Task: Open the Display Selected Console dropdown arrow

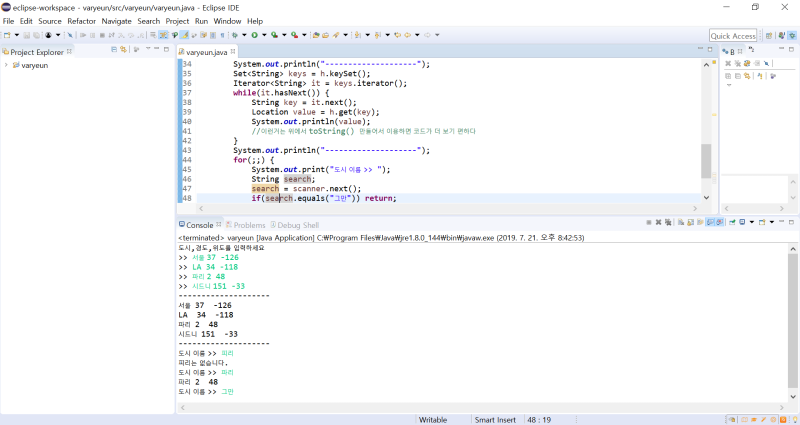Action: tap(752, 222)
